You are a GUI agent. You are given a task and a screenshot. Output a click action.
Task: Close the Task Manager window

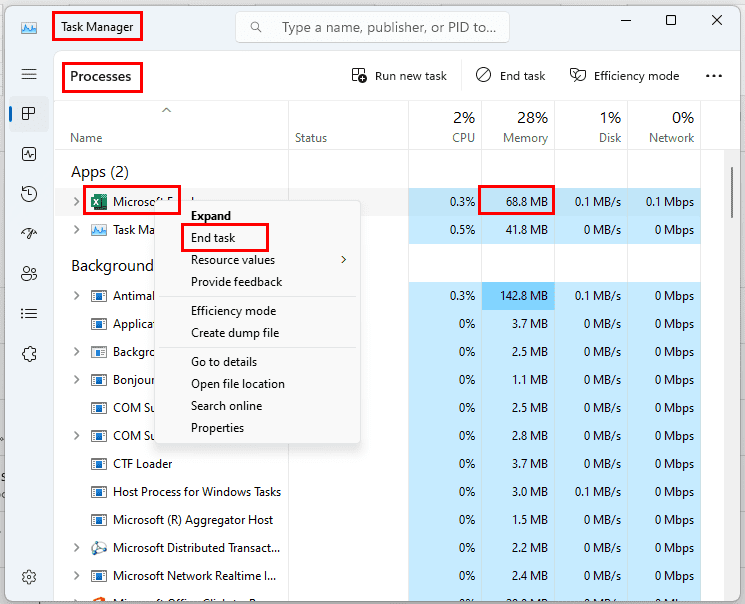point(716,20)
